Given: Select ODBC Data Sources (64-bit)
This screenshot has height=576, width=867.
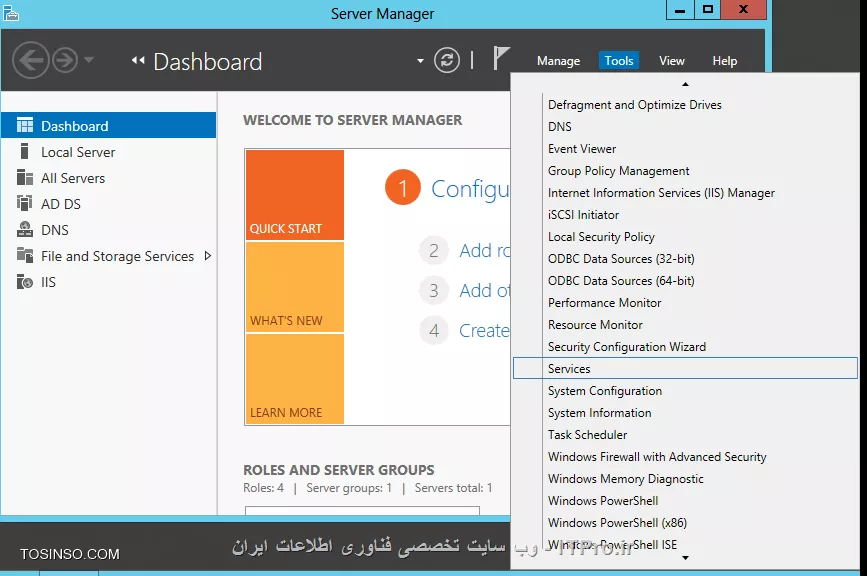Looking at the screenshot, I should [x=685, y=281].
